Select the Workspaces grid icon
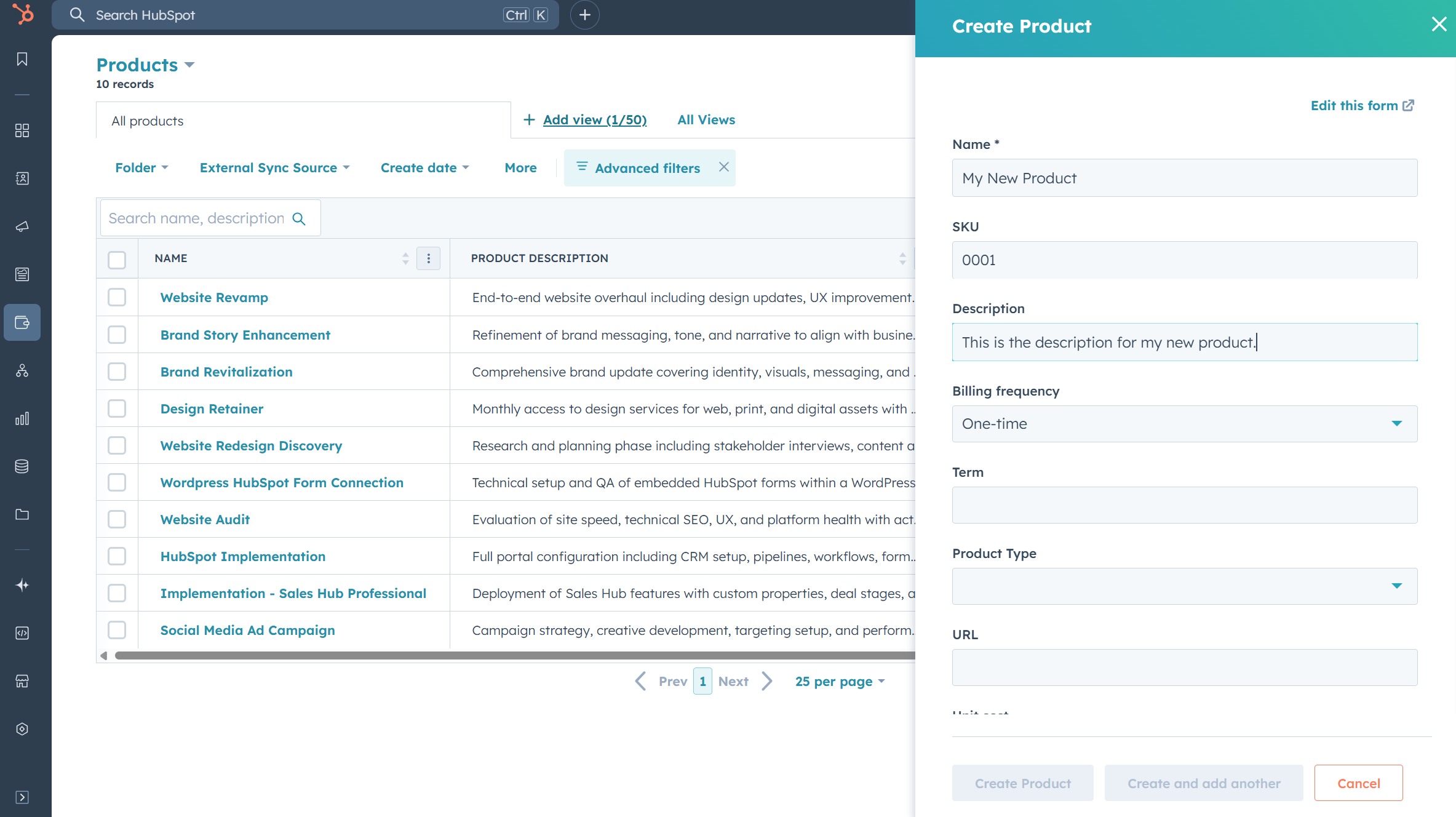The image size is (1456, 817). [22, 130]
